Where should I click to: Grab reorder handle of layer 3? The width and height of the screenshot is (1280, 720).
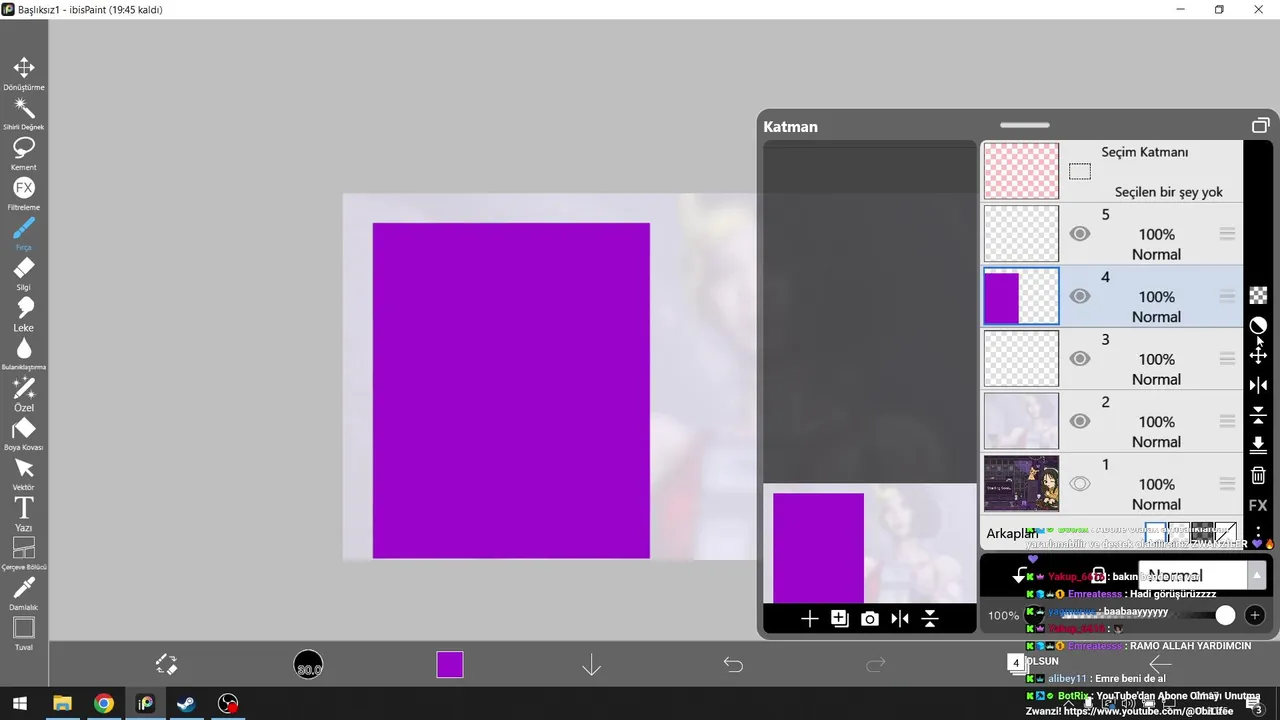coord(1227,359)
